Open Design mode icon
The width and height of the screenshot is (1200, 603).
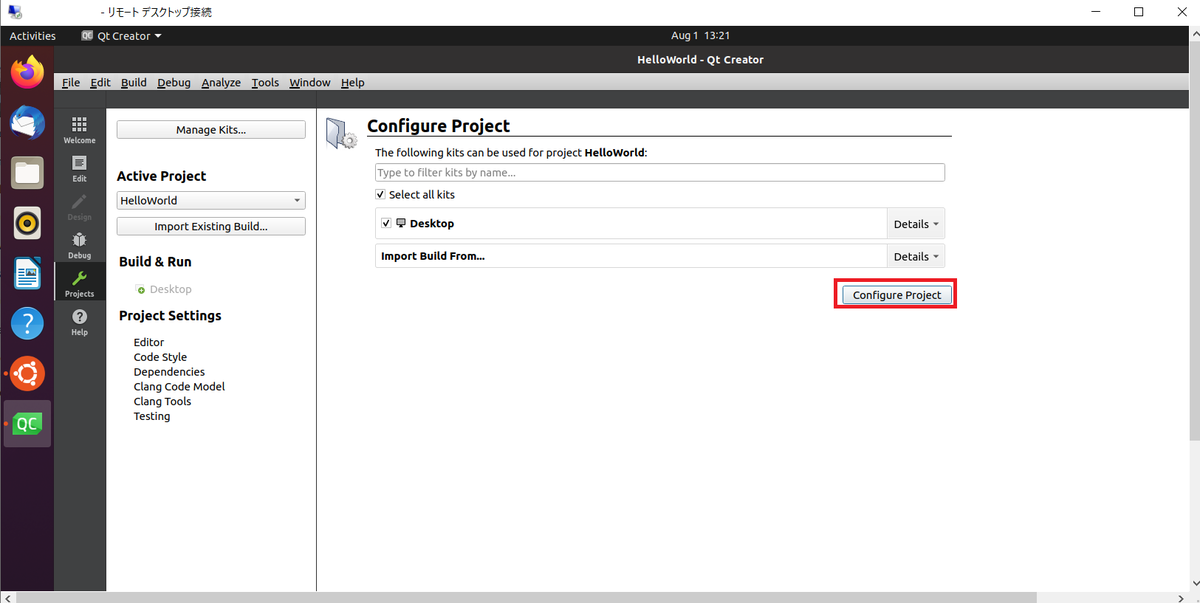click(79, 206)
